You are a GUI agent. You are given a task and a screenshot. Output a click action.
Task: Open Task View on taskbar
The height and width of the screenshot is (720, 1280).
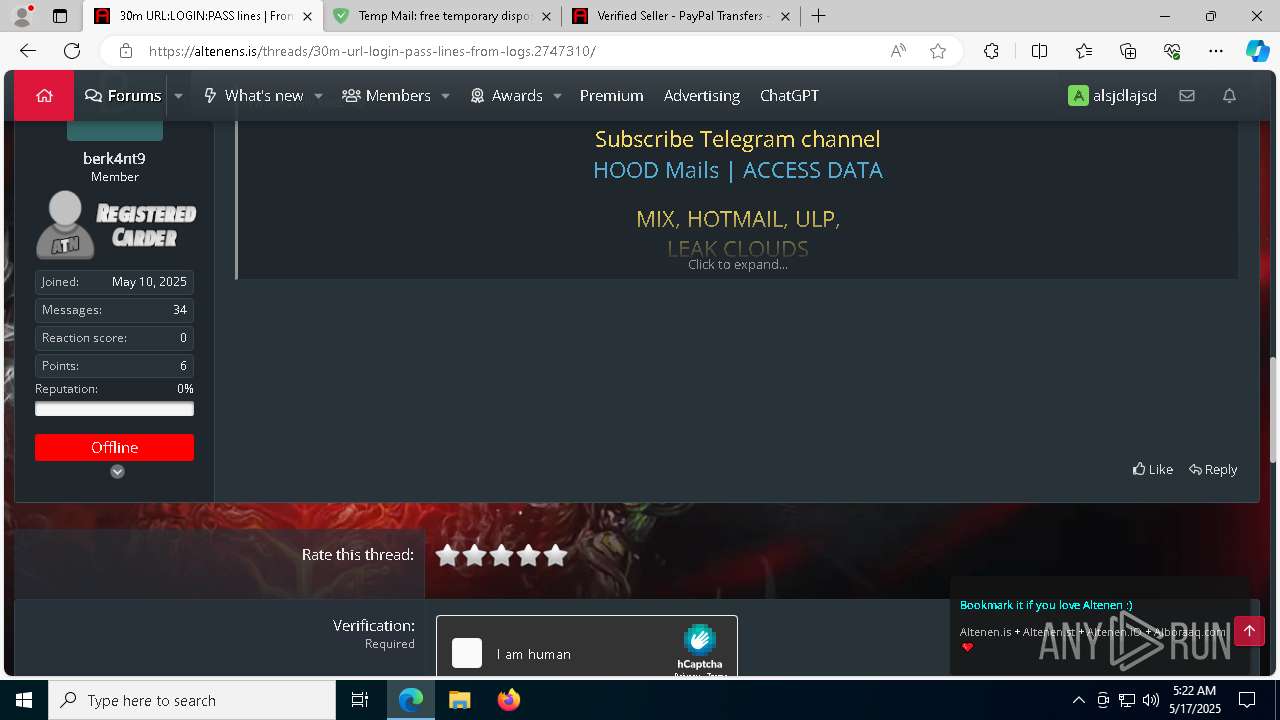coord(360,700)
